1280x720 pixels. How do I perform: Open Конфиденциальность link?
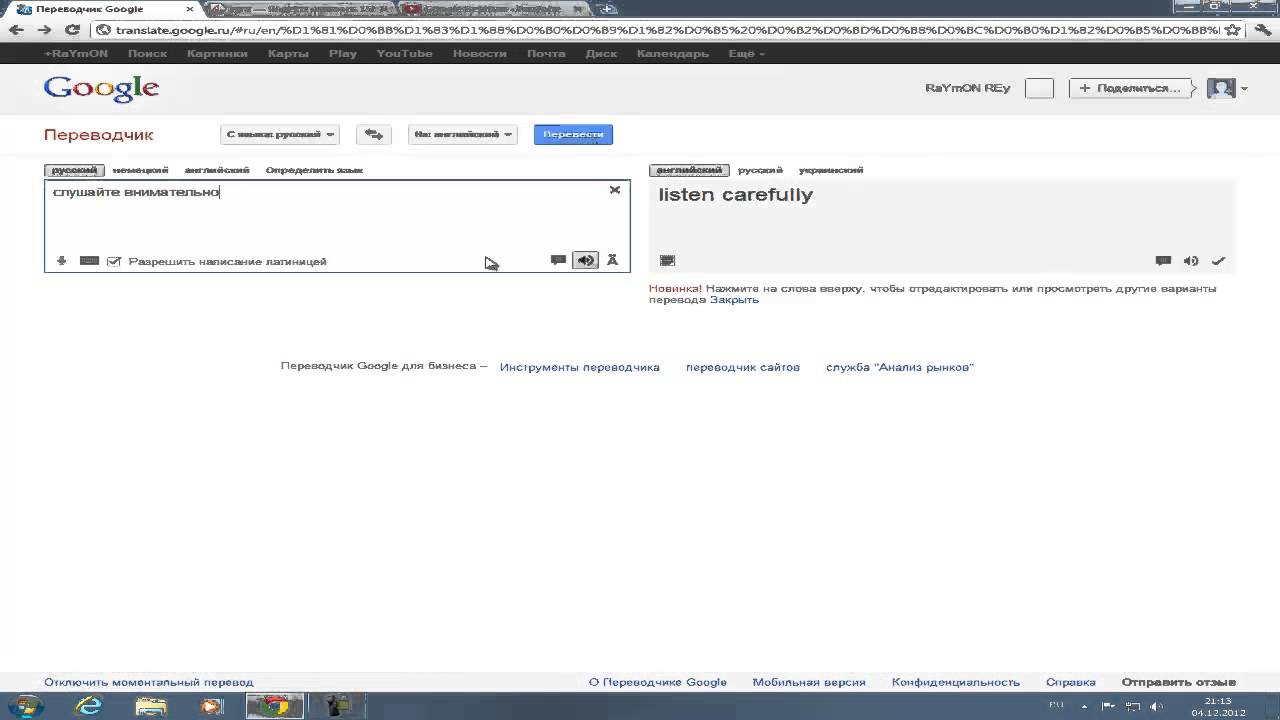956,682
